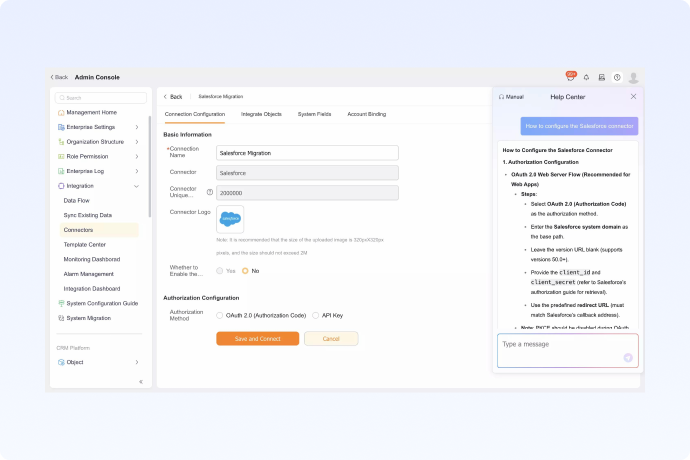
Task: Send the message with the arrow icon
Action: [x=628, y=357]
